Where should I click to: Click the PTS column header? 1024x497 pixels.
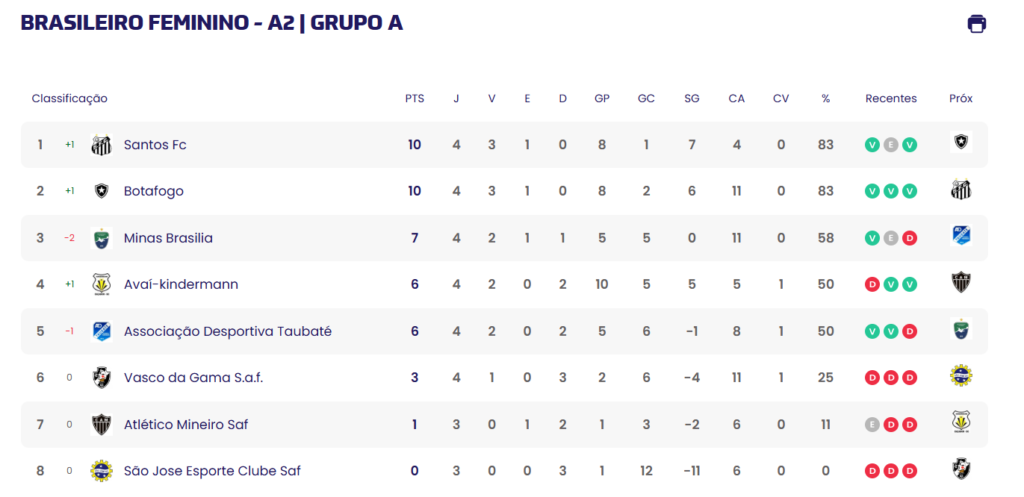(x=414, y=99)
